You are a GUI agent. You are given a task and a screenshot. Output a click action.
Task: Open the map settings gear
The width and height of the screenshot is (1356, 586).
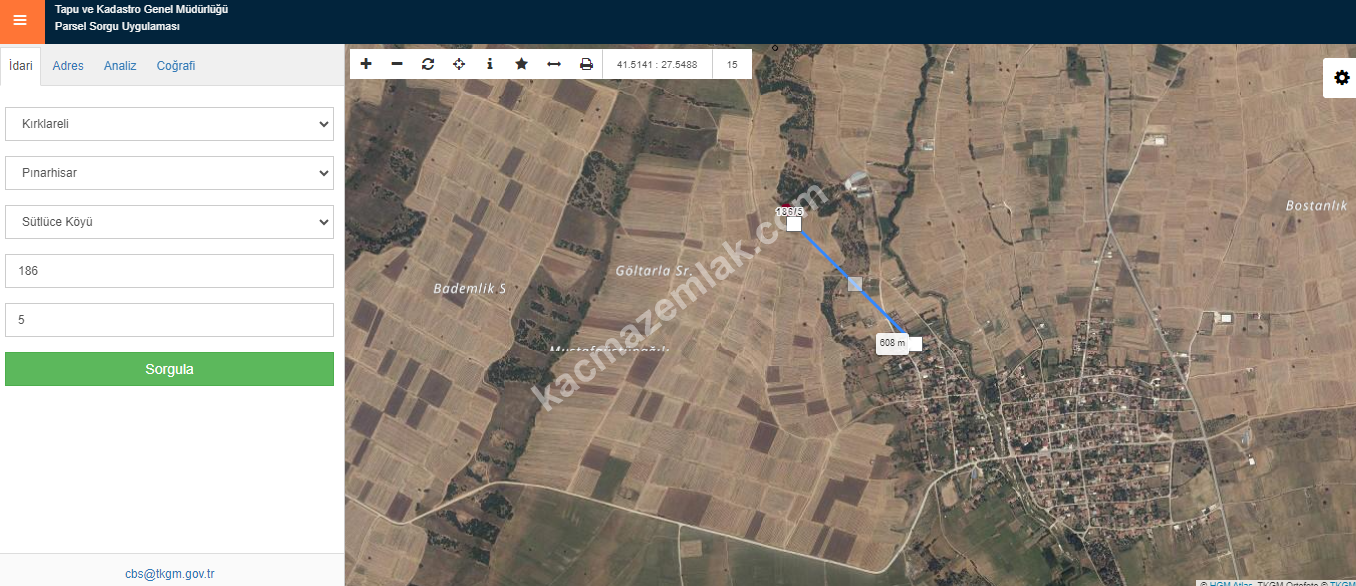point(1341,78)
